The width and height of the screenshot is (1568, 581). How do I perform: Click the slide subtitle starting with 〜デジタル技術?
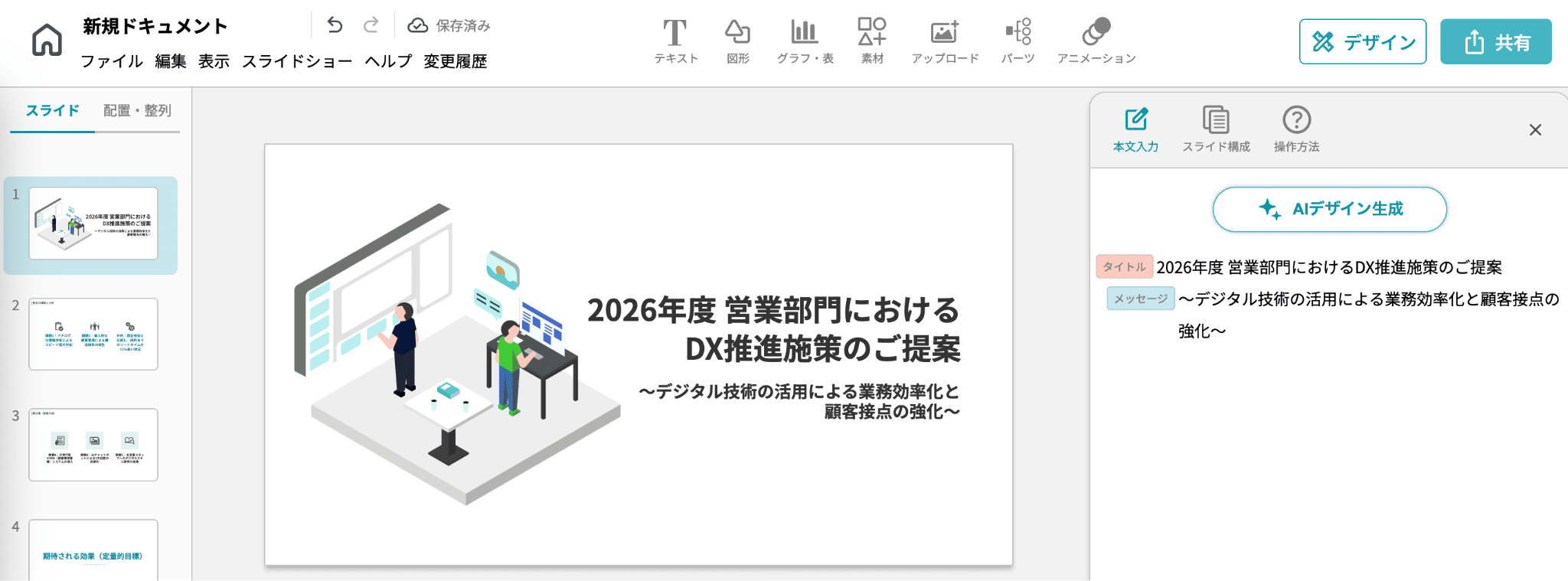point(799,402)
